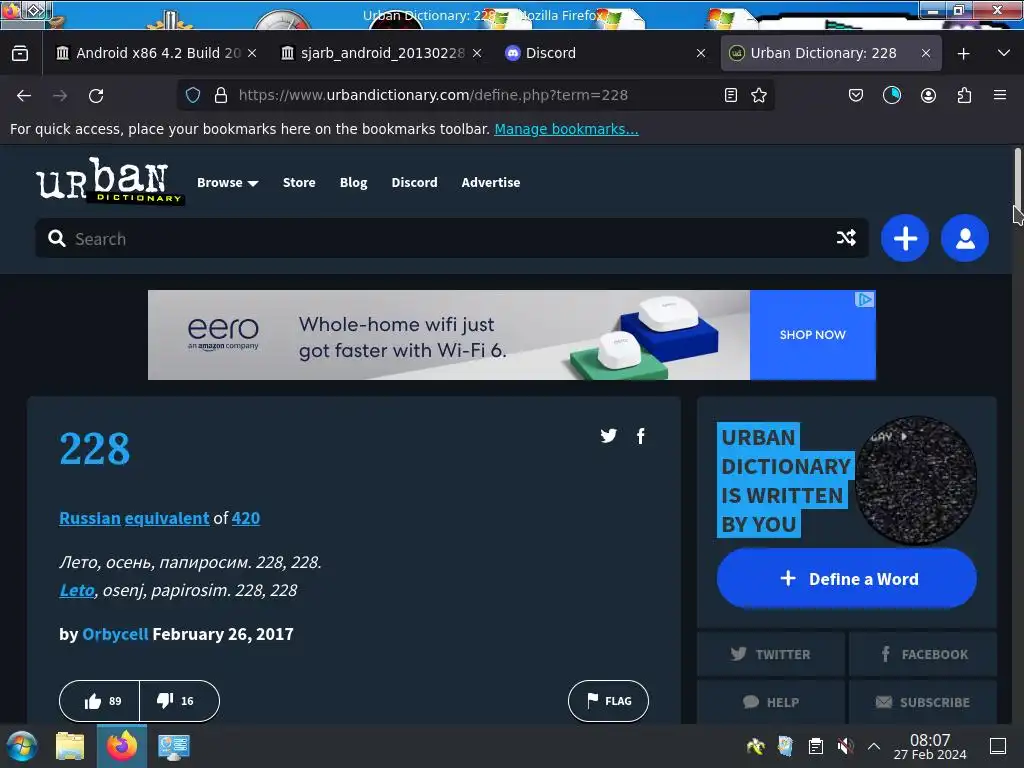Image resolution: width=1024 pixels, height=768 pixels.
Task: Open the extensions puzzle icon
Action: click(964, 95)
